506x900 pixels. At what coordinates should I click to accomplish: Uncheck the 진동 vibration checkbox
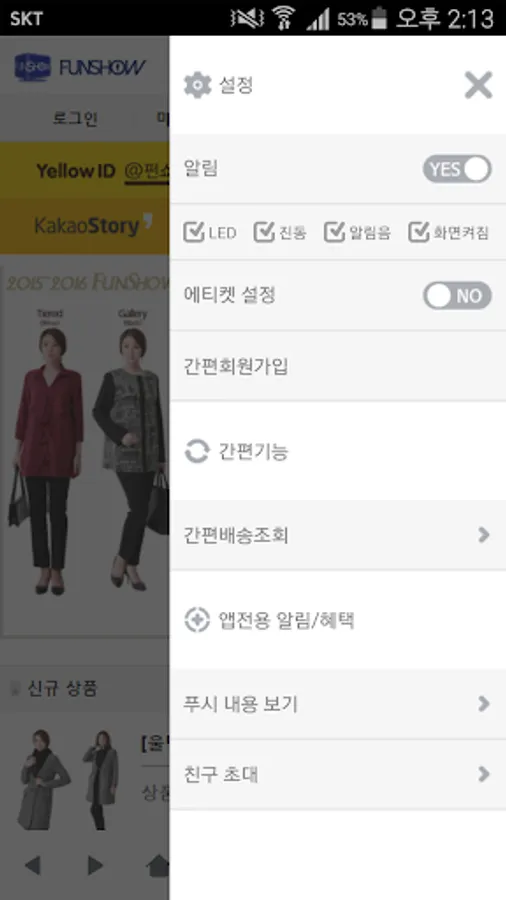click(264, 232)
